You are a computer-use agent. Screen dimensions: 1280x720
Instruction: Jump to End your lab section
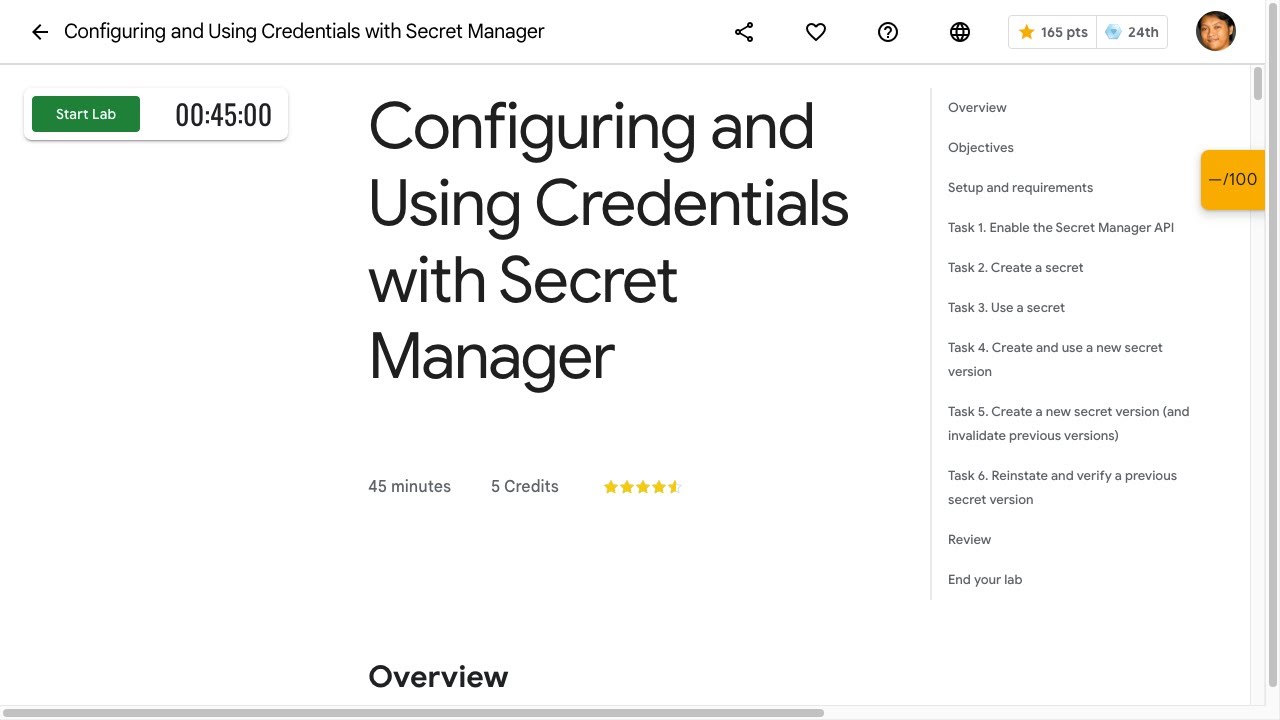click(985, 579)
